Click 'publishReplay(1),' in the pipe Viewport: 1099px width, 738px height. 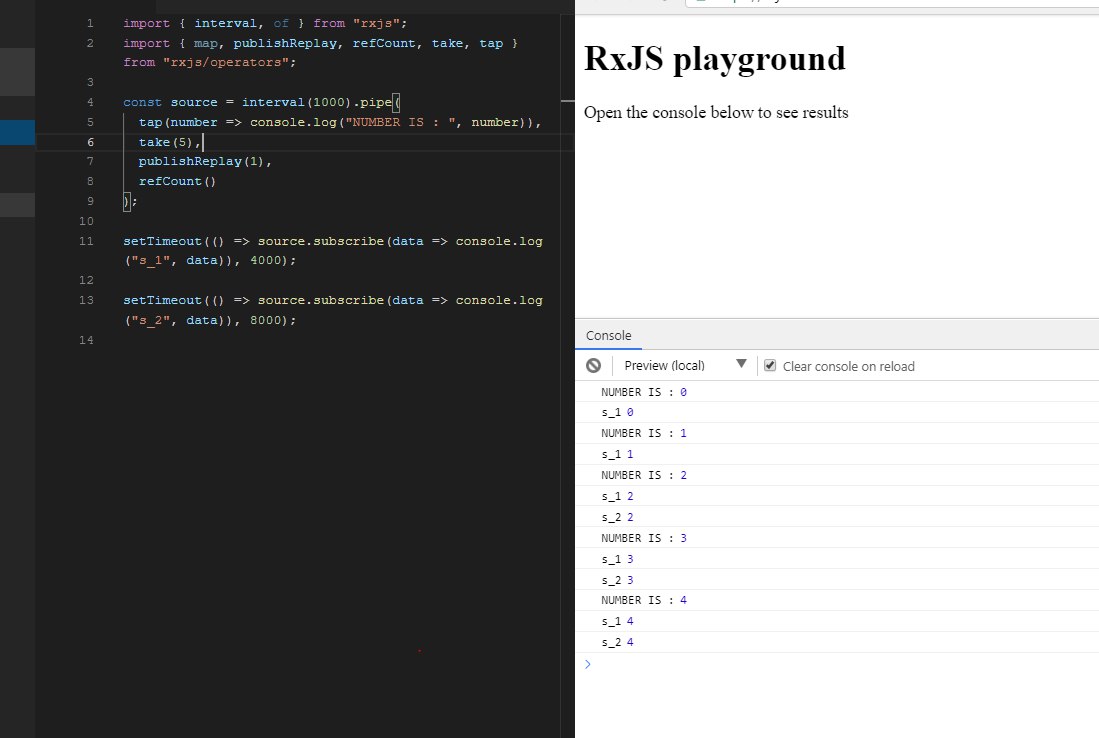[x=205, y=161]
